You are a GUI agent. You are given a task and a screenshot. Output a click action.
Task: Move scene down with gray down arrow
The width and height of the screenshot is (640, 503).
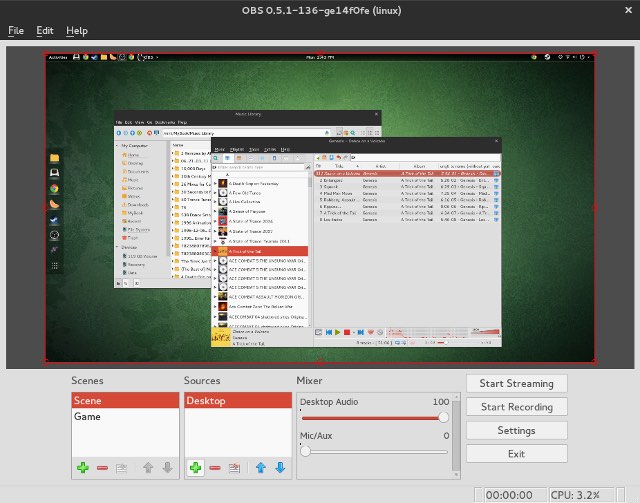pos(167,468)
